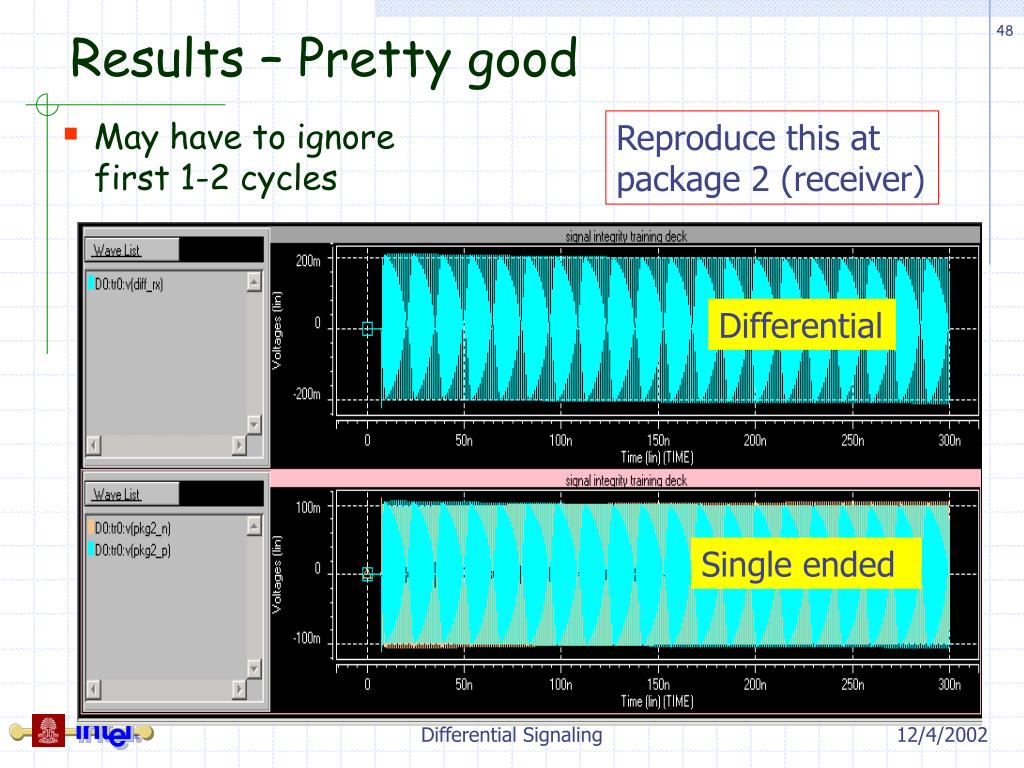Select the D0:tr0:v(diff_rx) waveform entry
Image resolution: width=1024 pixels, height=768 pixels.
[x=125, y=284]
